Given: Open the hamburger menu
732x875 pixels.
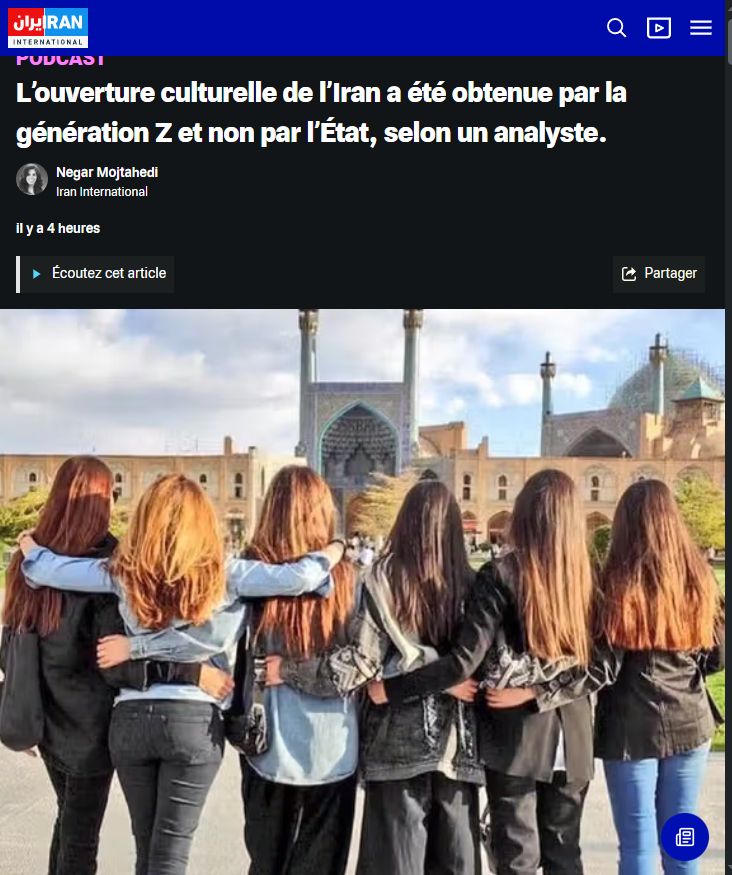Looking at the screenshot, I should 701,27.
